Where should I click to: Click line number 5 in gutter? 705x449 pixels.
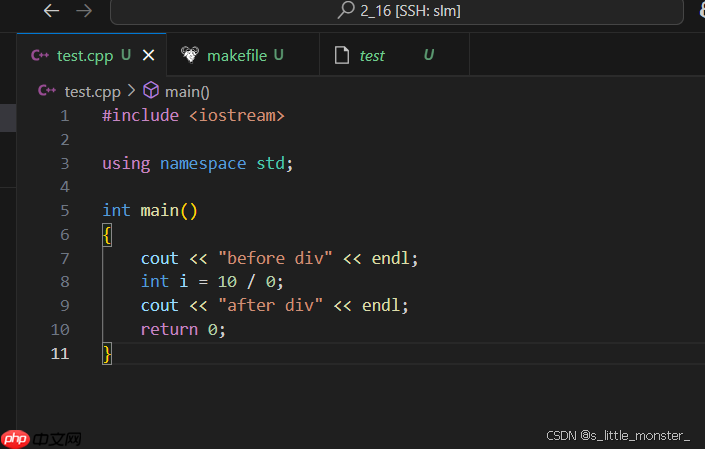point(65,211)
